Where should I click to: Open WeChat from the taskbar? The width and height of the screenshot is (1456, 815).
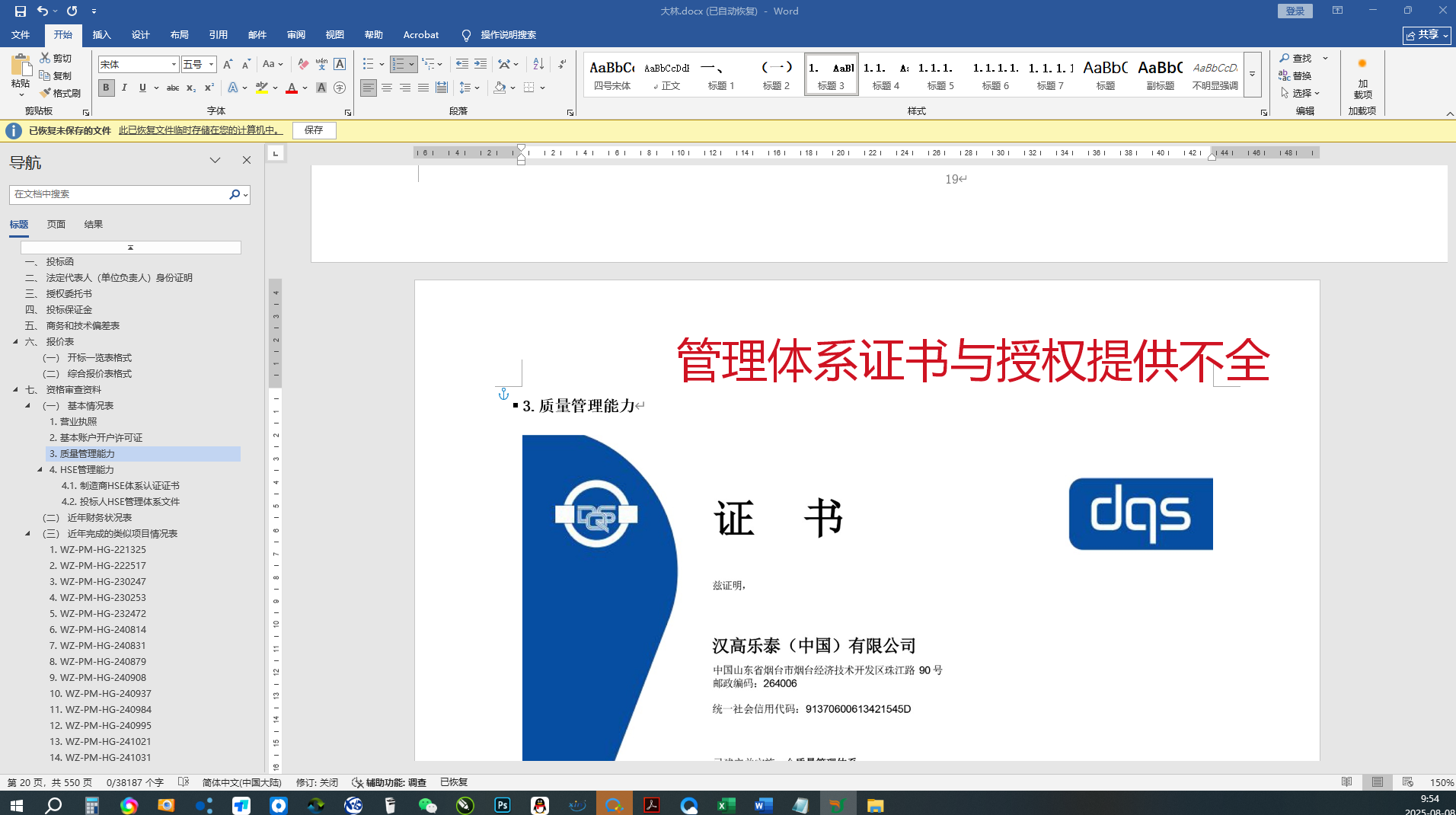pos(428,805)
